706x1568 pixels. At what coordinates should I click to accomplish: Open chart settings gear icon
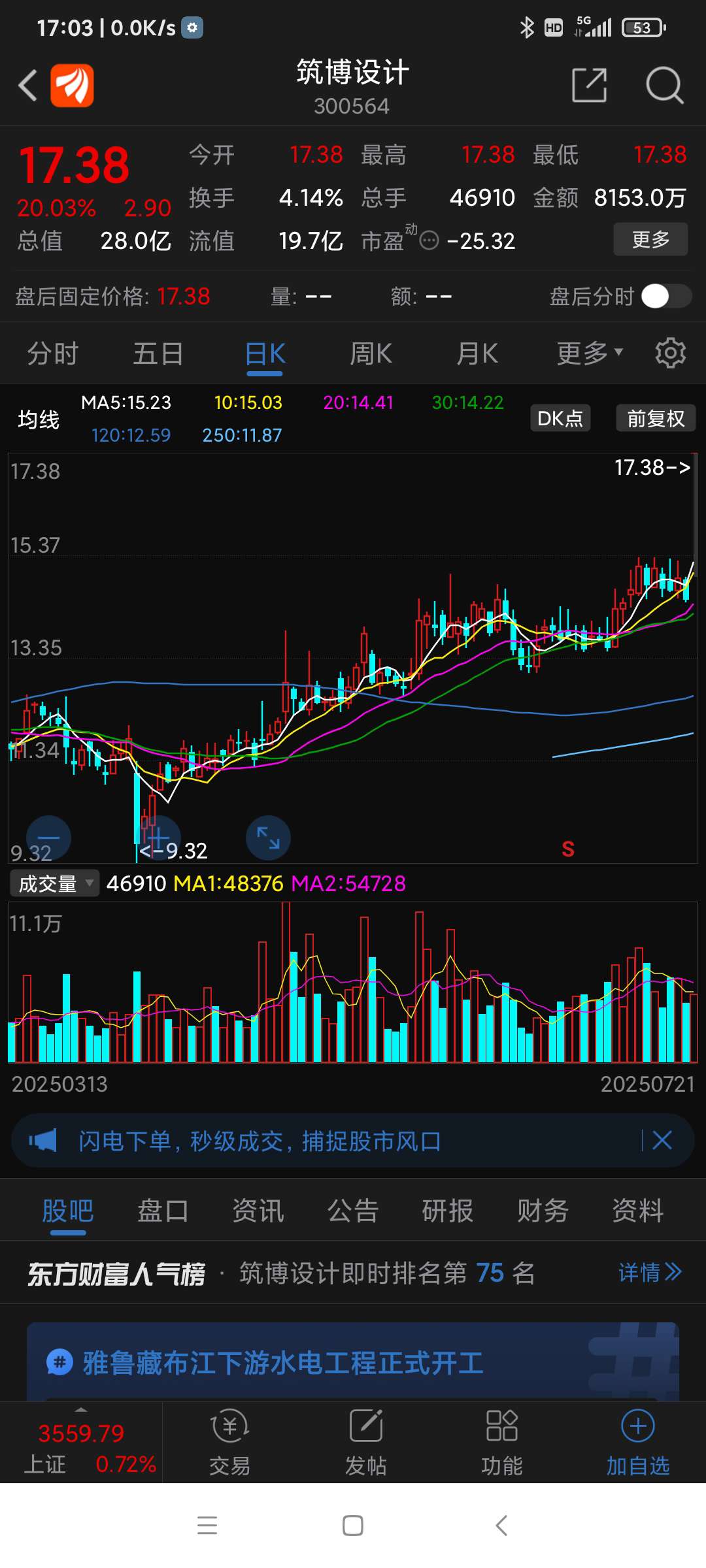pos(670,353)
